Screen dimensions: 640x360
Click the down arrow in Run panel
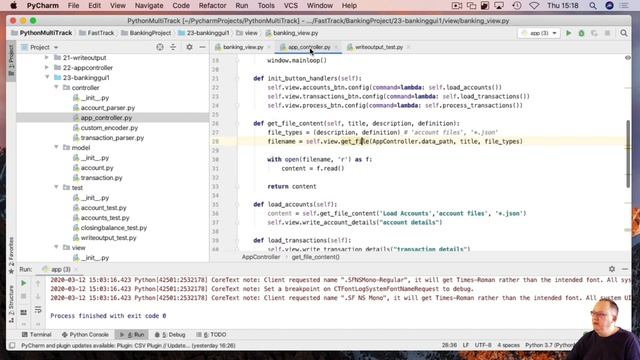click(x=38, y=296)
